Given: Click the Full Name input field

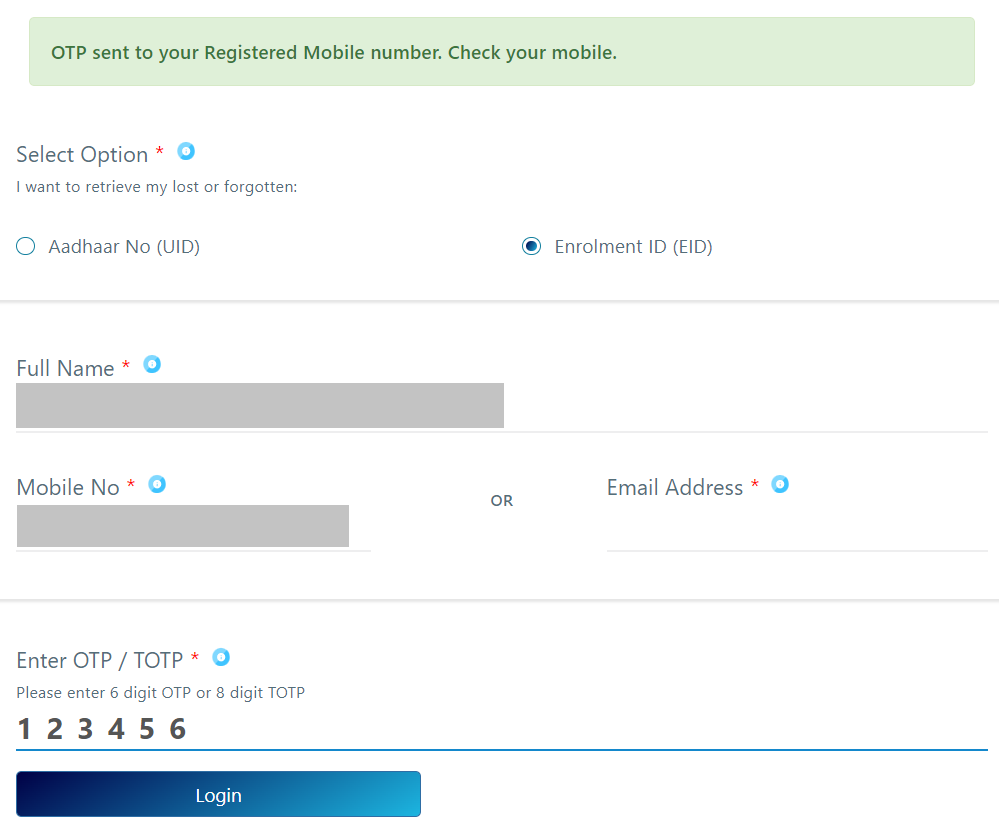Looking at the screenshot, I should coord(260,406).
